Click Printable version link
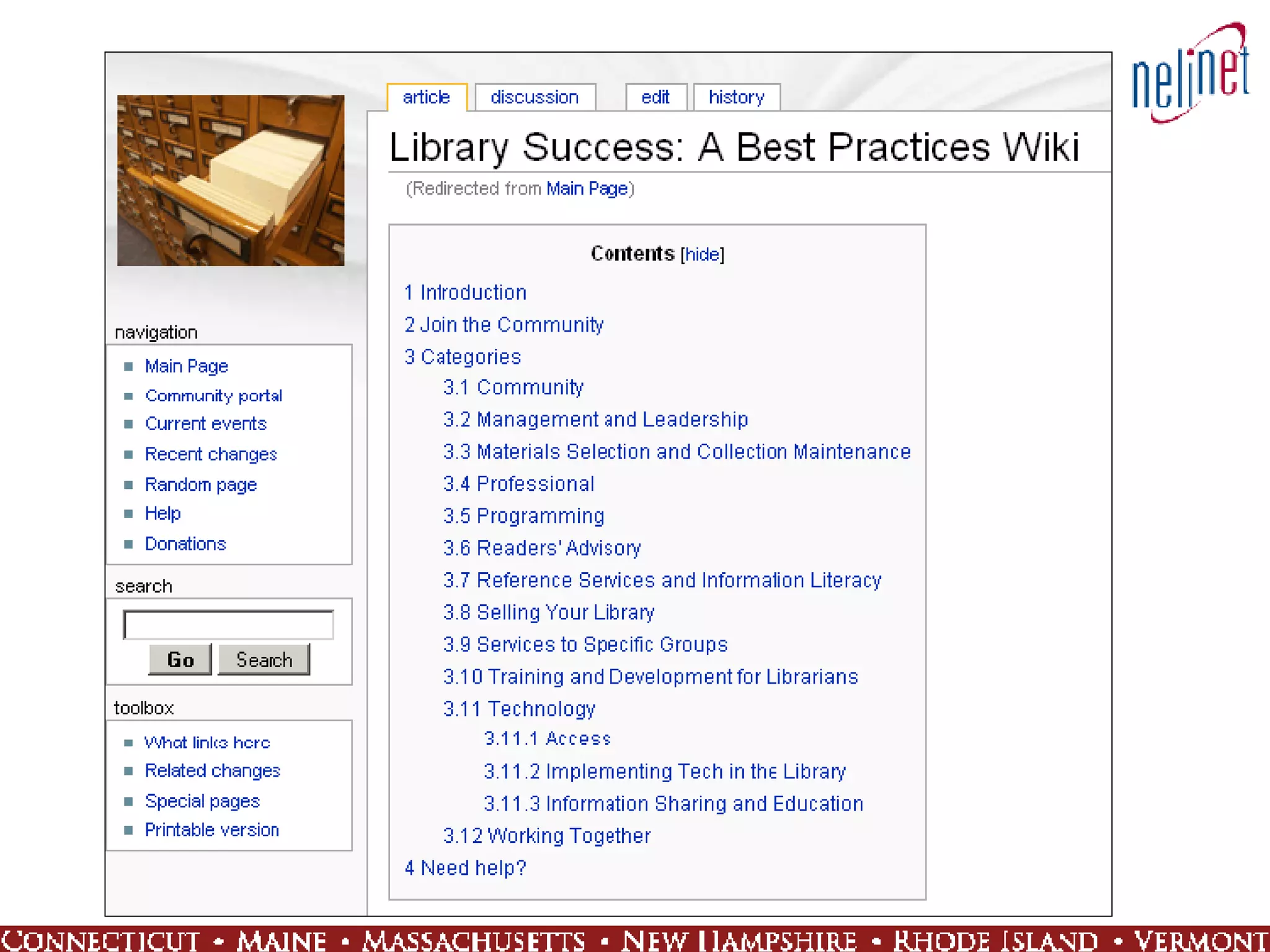Viewport: 1270px width, 952px height. (x=211, y=830)
